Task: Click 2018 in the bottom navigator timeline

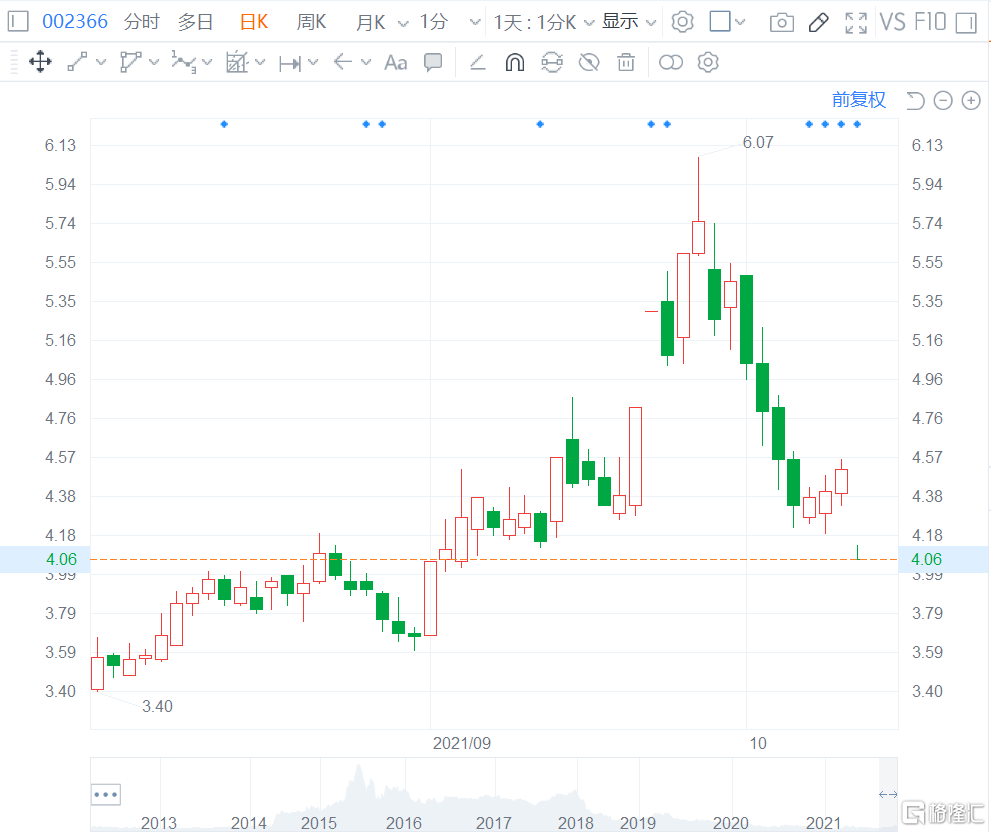Action: pyautogui.click(x=575, y=823)
